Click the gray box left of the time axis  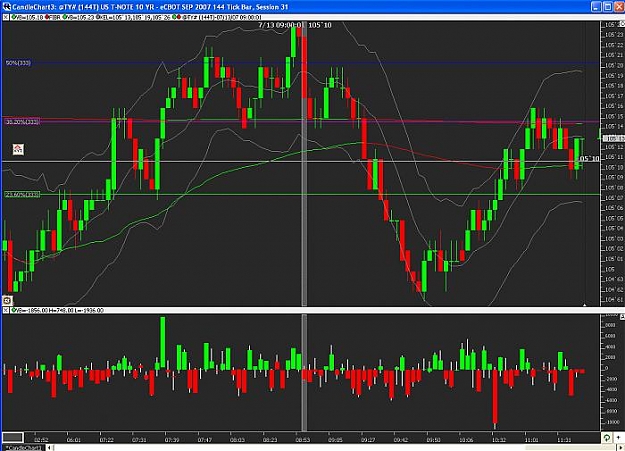(x=13, y=438)
